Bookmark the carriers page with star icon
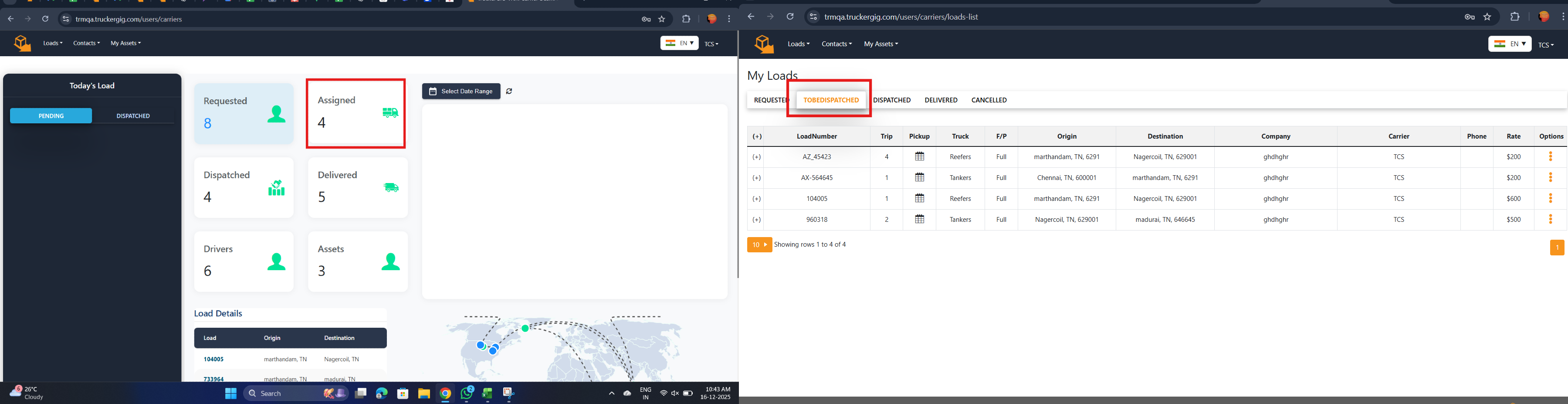Viewport: 1568px width, 404px height. tap(662, 19)
